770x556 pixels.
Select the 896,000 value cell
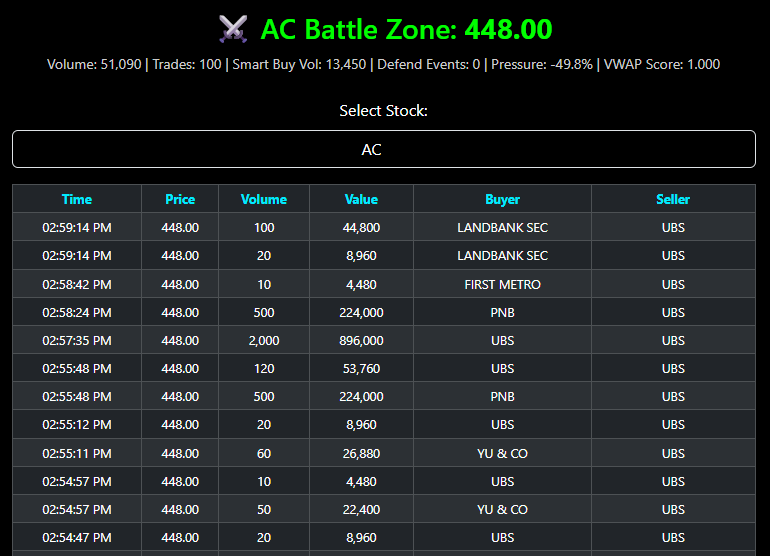coord(361,340)
